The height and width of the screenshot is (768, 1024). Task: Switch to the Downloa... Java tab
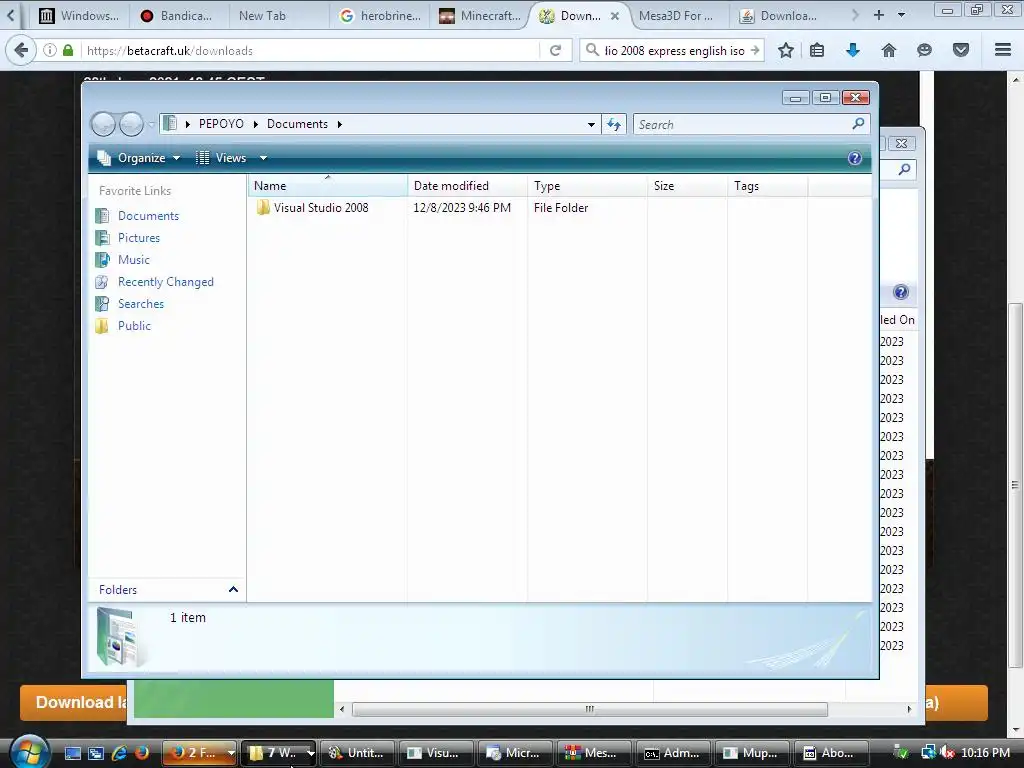(780, 16)
